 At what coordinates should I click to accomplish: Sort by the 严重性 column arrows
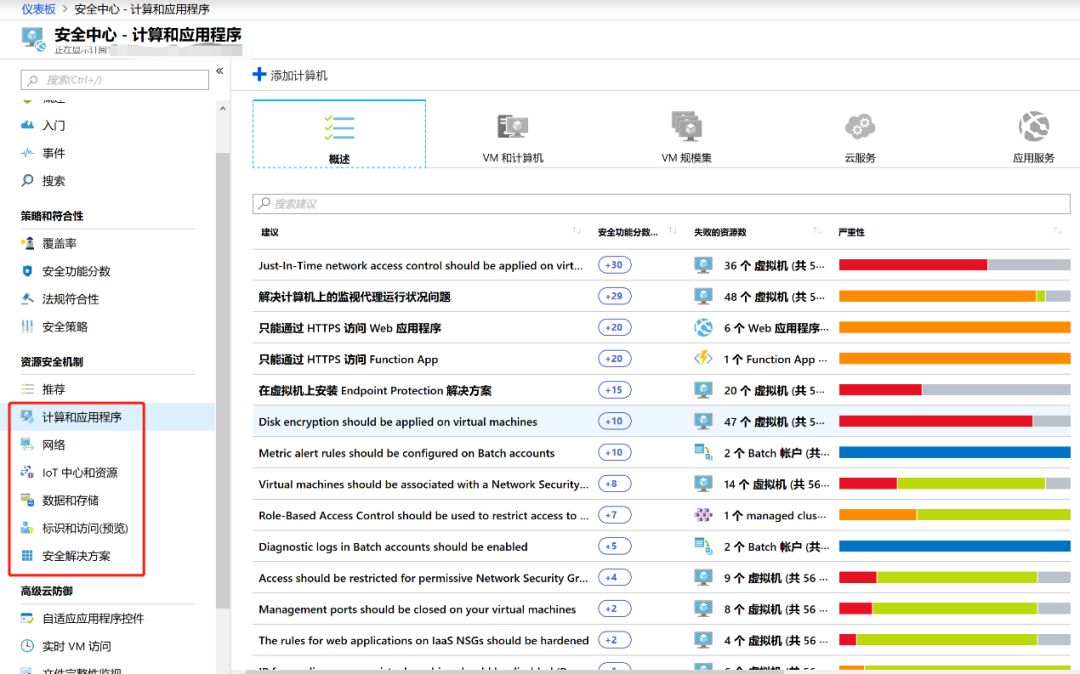[x=1057, y=231]
